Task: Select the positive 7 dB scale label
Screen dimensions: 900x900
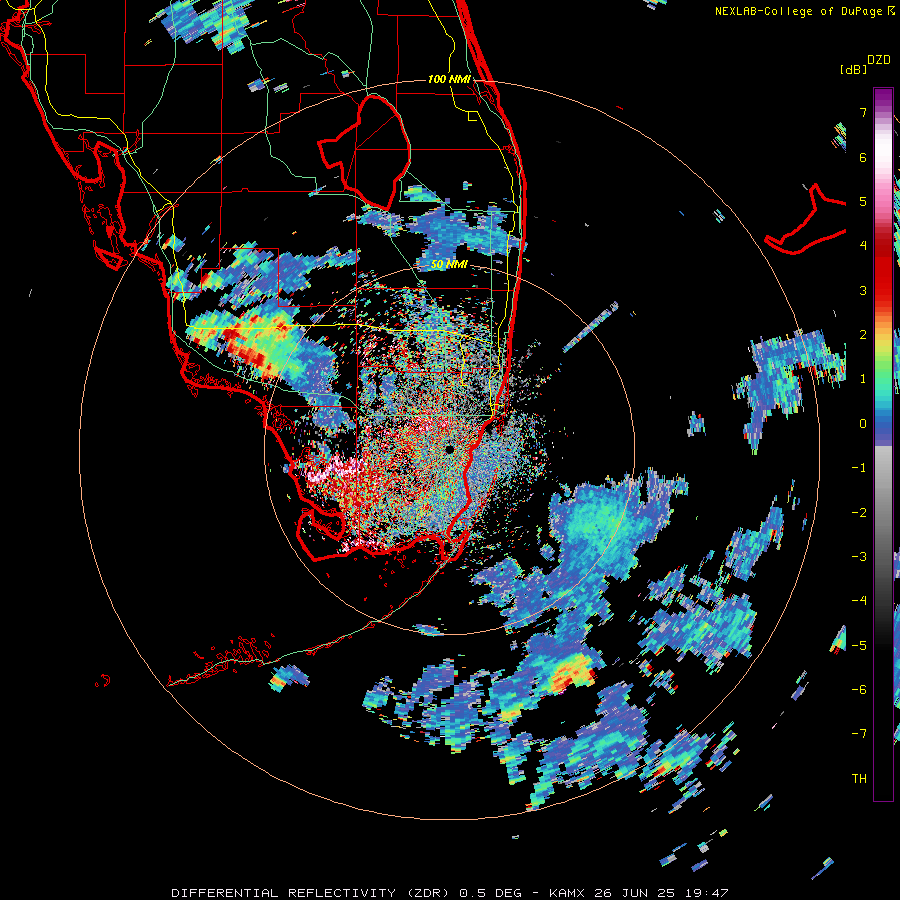Action: click(x=863, y=112)
